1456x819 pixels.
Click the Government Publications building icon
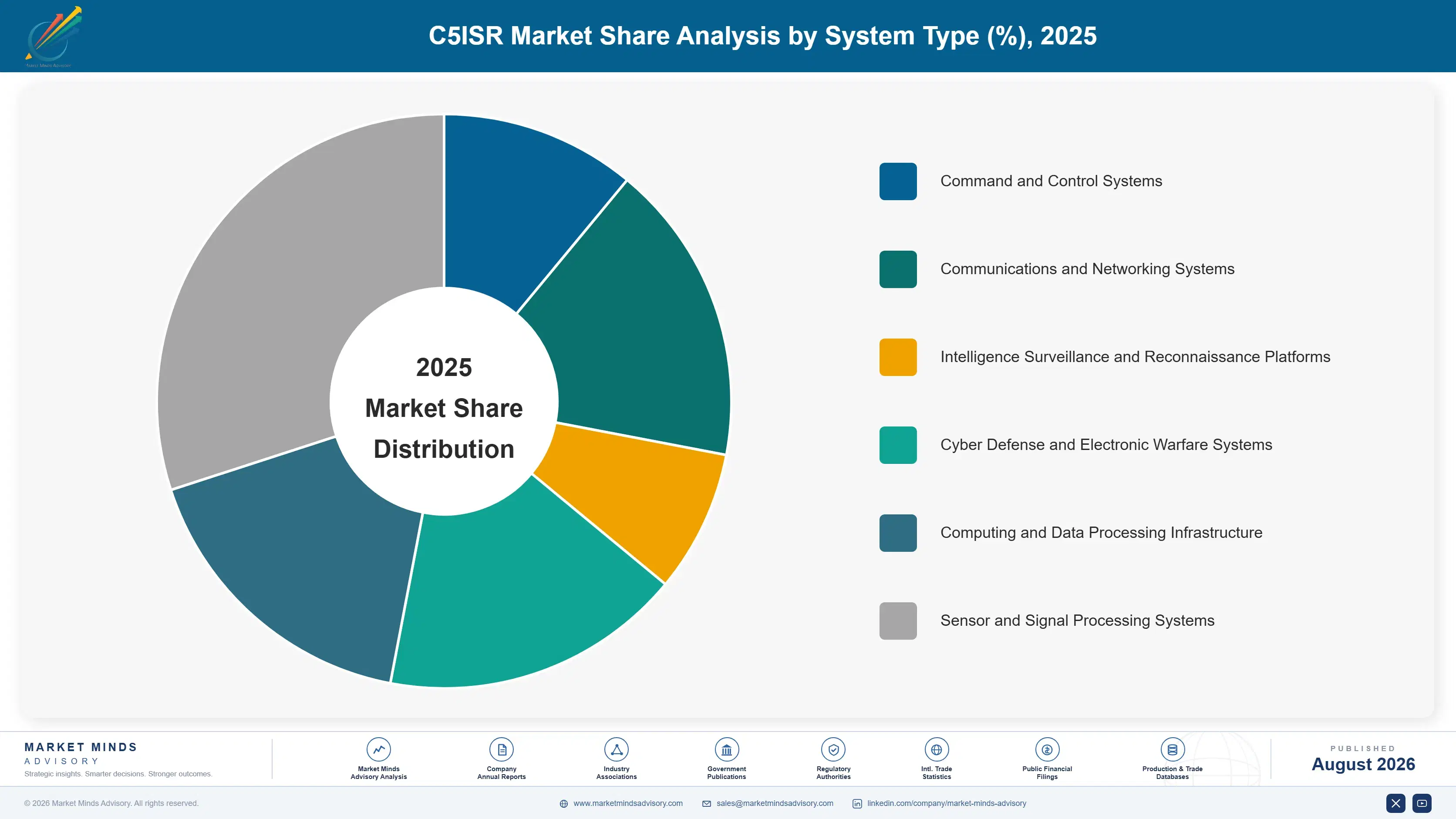[726, 749]
